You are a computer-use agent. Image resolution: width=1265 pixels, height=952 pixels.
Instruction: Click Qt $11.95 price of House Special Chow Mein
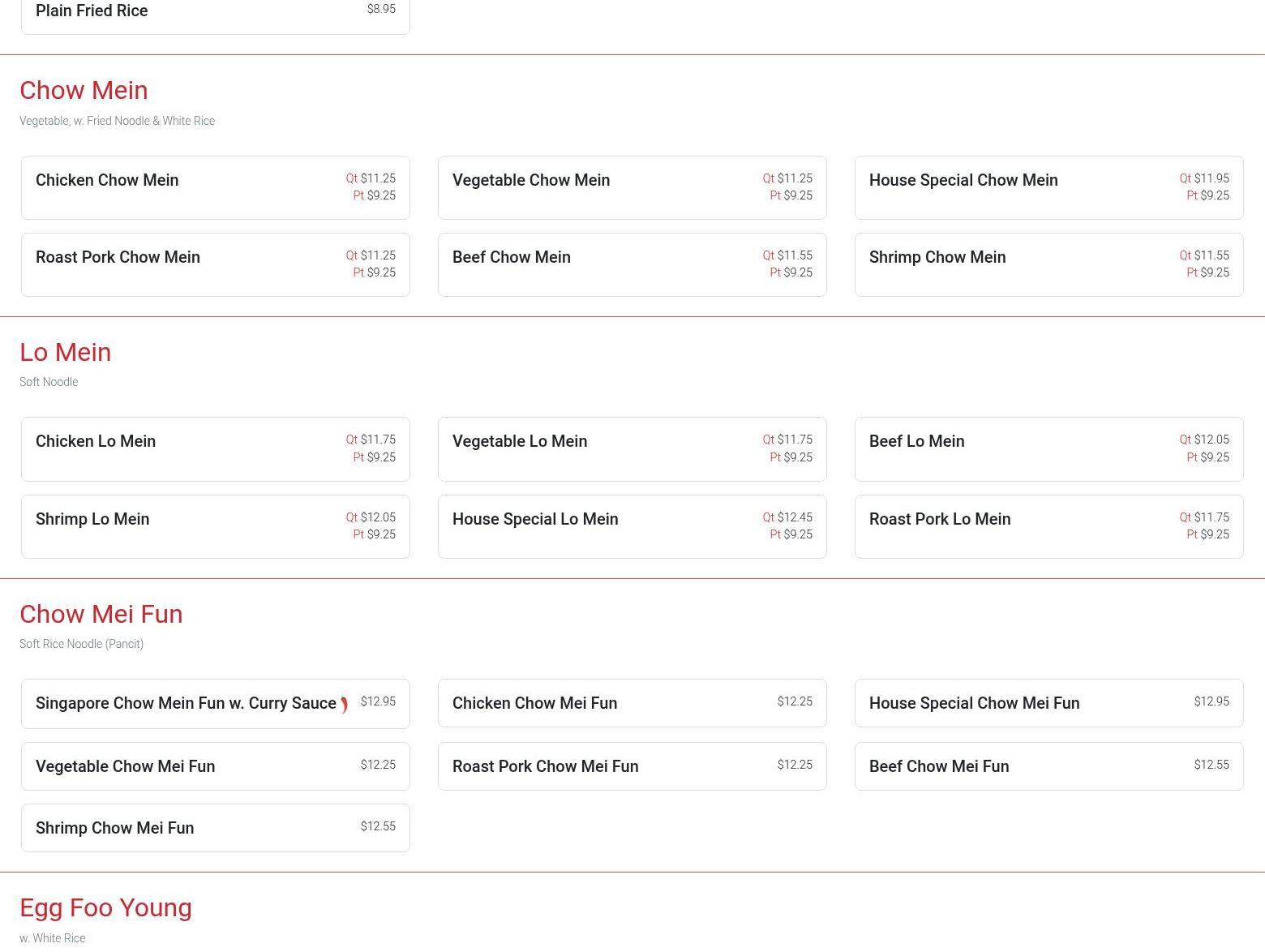point(1204,178)
